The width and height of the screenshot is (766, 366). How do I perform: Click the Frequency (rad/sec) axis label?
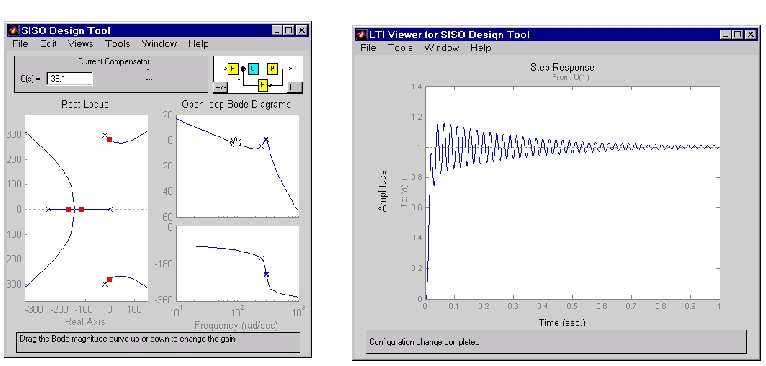coord(237,324)
